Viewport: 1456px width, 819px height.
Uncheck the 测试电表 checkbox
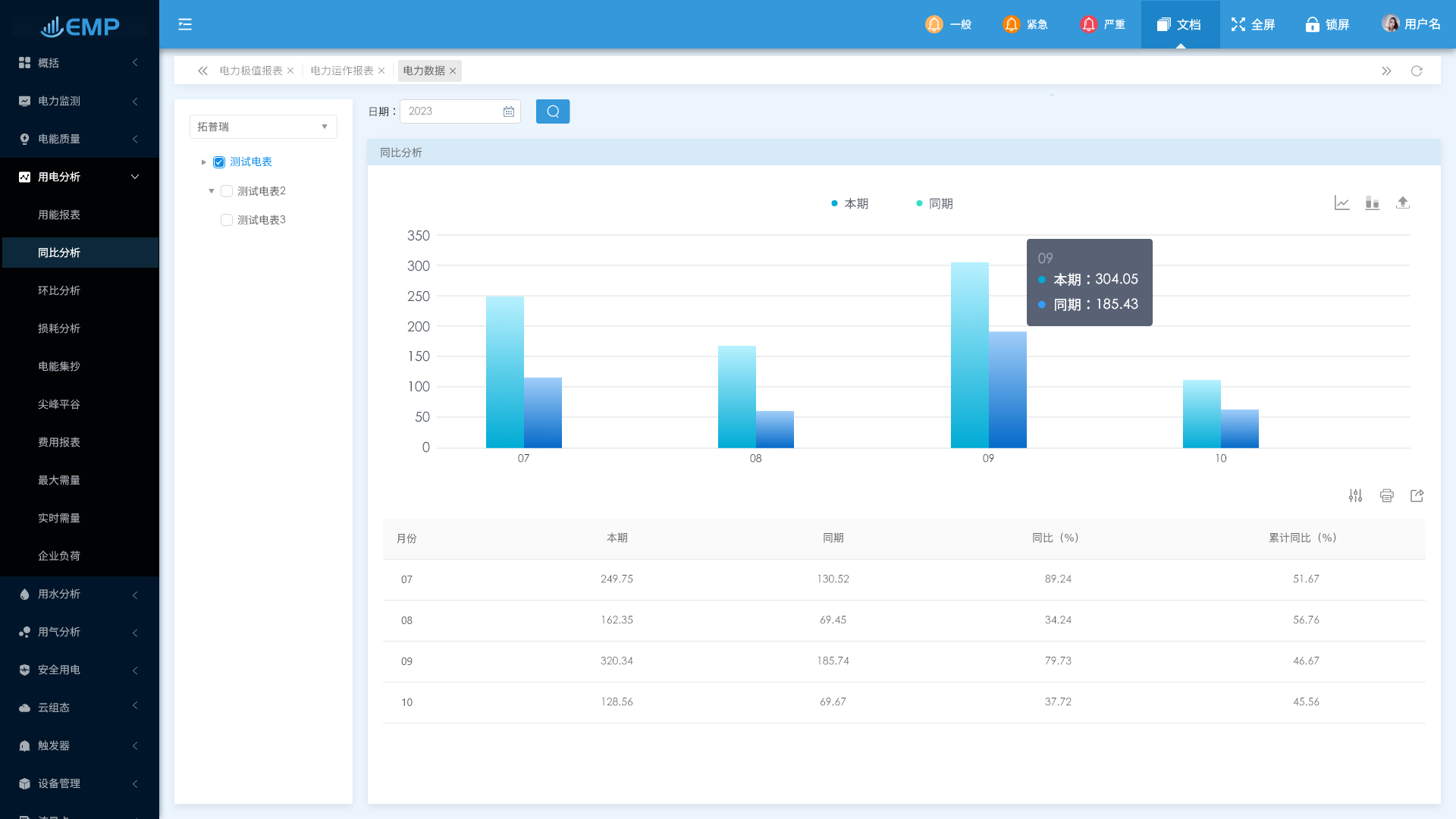219,162
